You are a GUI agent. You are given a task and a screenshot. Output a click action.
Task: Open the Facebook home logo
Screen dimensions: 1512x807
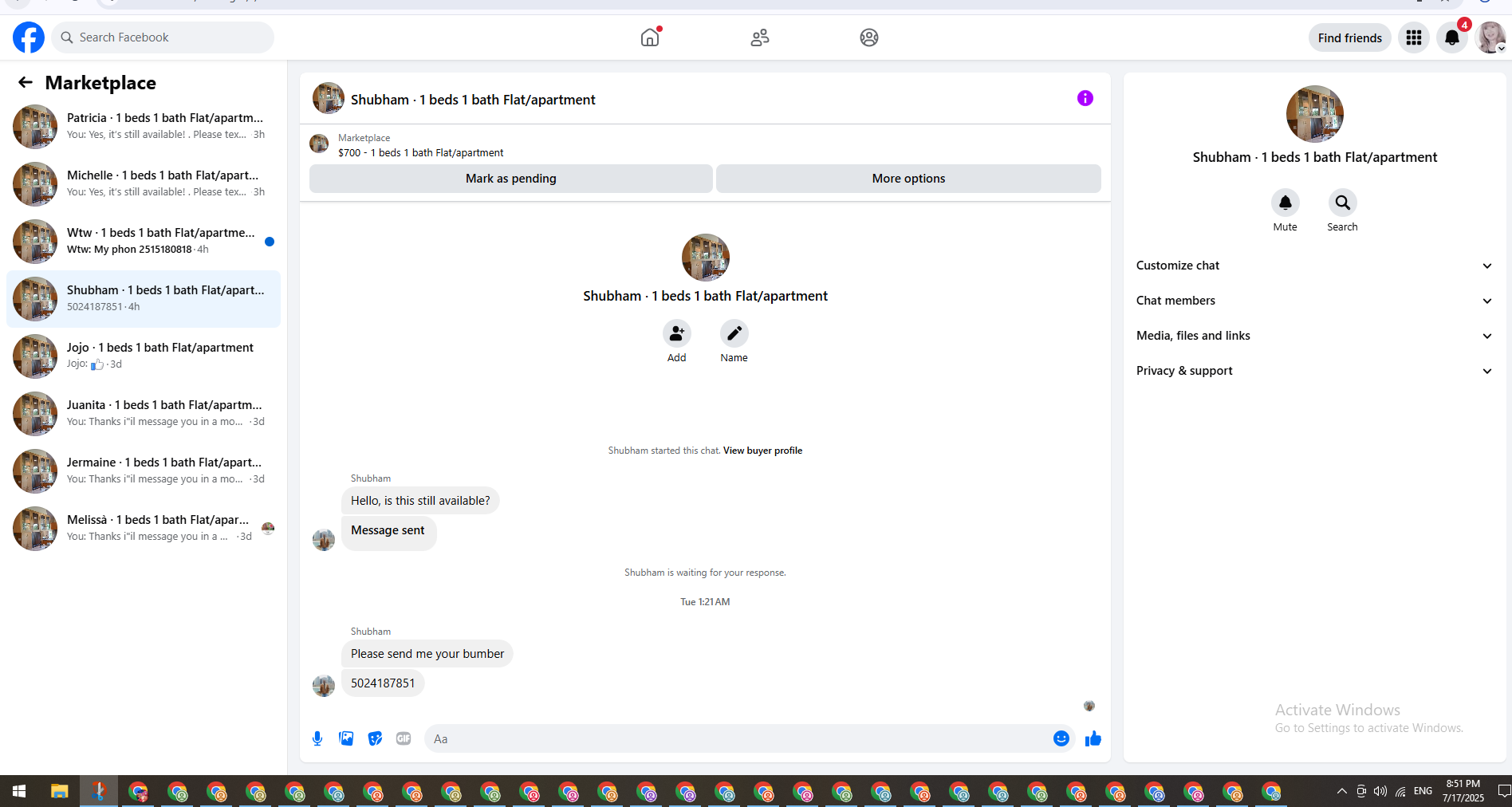click(x=29, y=37)
